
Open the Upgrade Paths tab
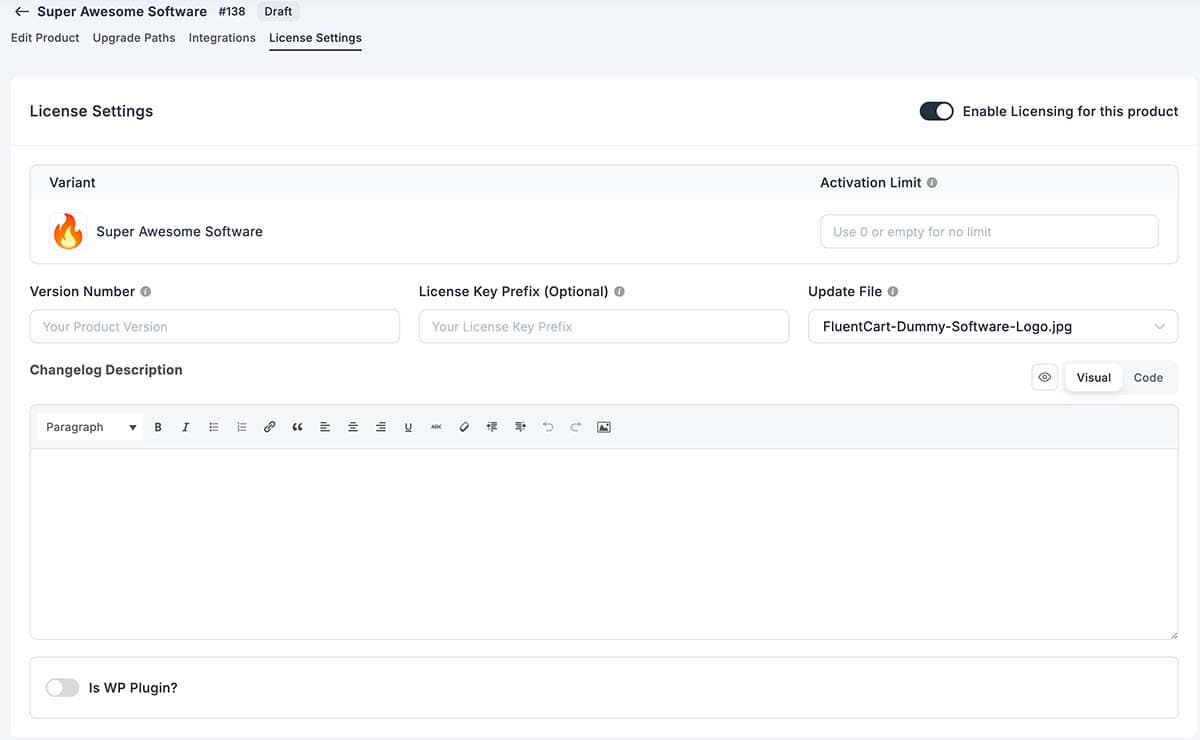coord(134,37)
